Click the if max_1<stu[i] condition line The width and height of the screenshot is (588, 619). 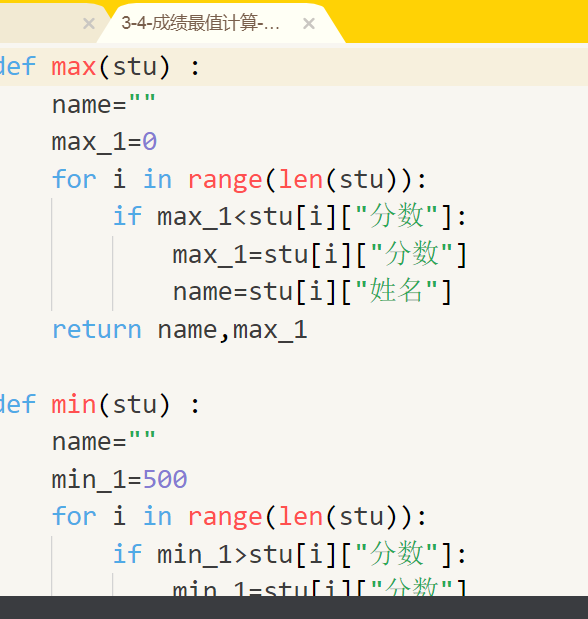click(290, 217)
